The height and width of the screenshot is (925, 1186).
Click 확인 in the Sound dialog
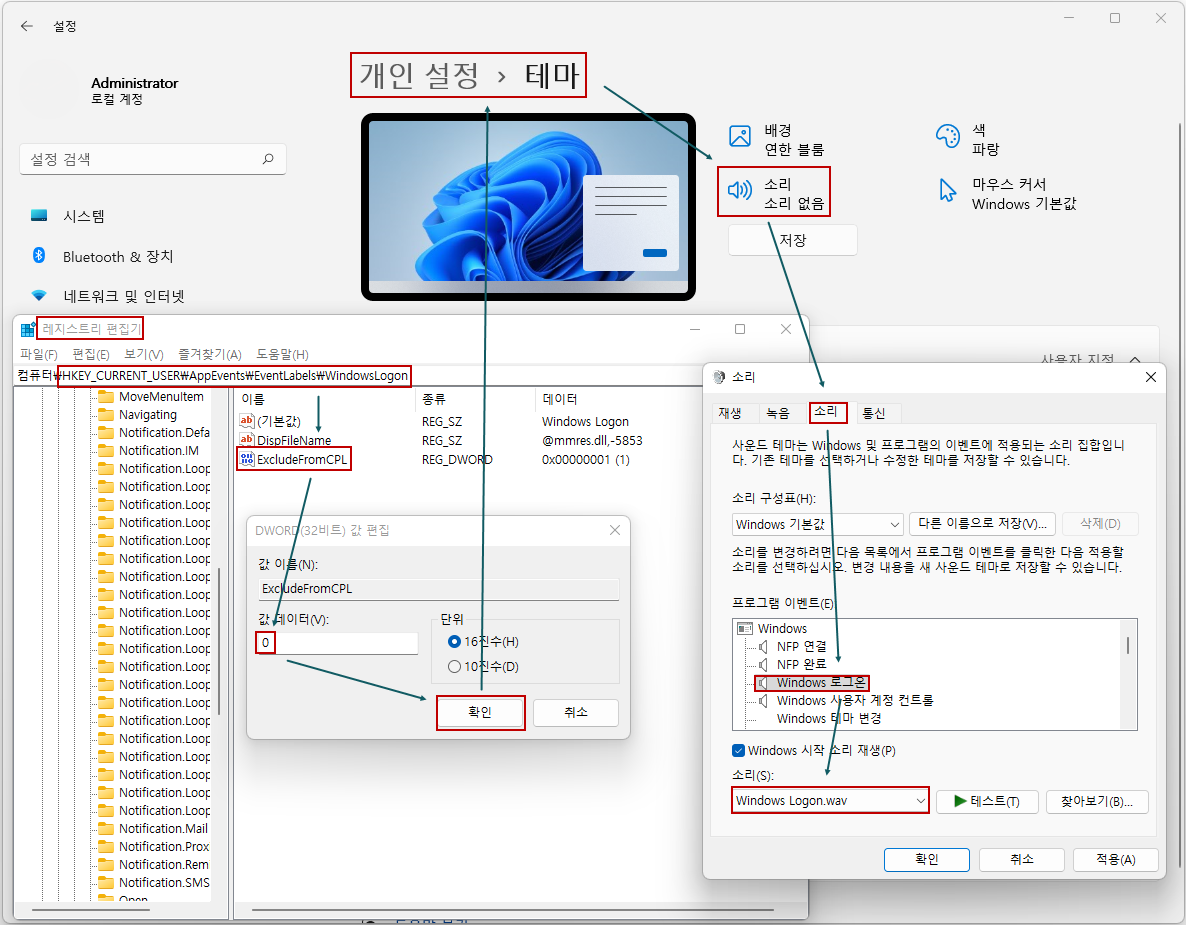927,859
